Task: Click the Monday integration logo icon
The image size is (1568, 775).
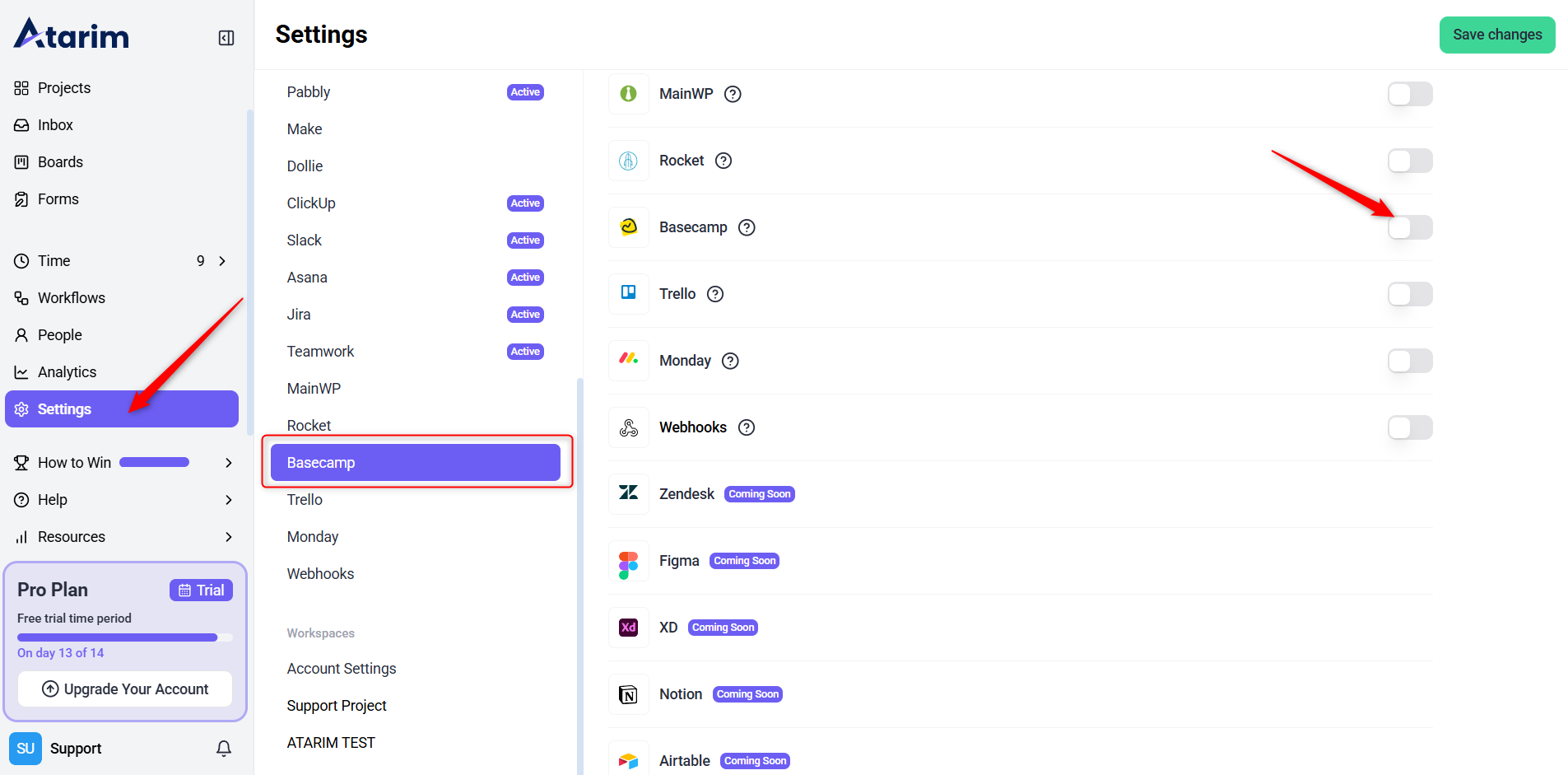Action: pos(629,360)
